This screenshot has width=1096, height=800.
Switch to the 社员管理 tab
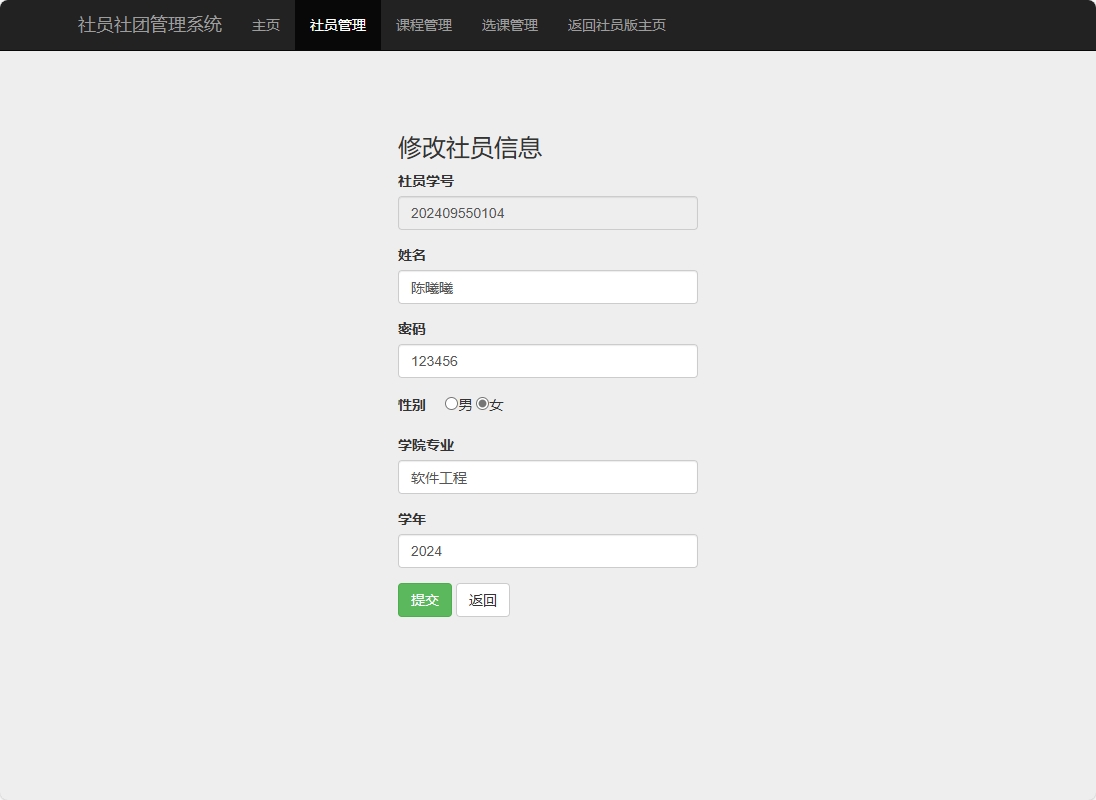(x=337, y=25)
